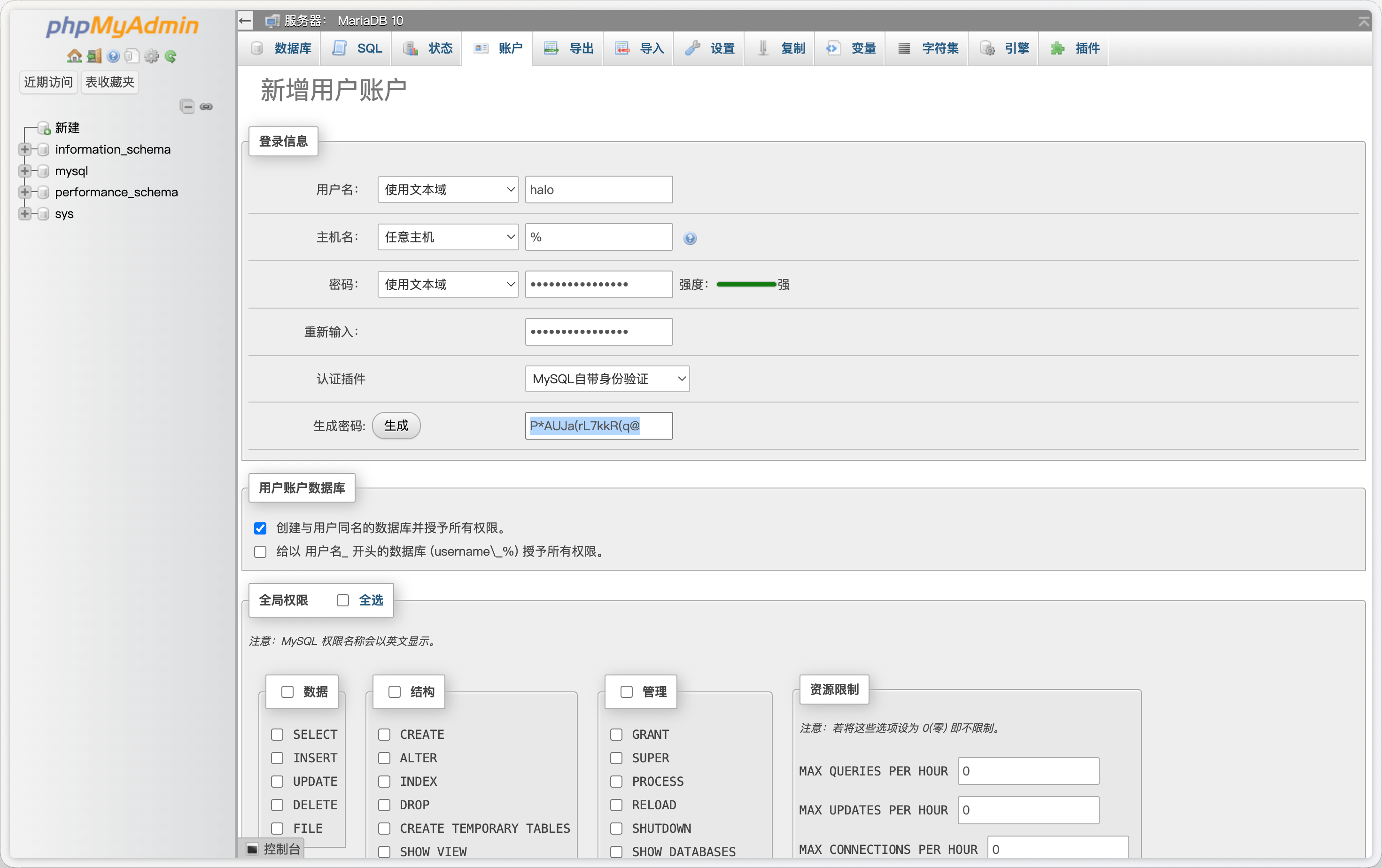
Task: Open the 字符集 charsets tab
Action: click(x=927, y=48)
